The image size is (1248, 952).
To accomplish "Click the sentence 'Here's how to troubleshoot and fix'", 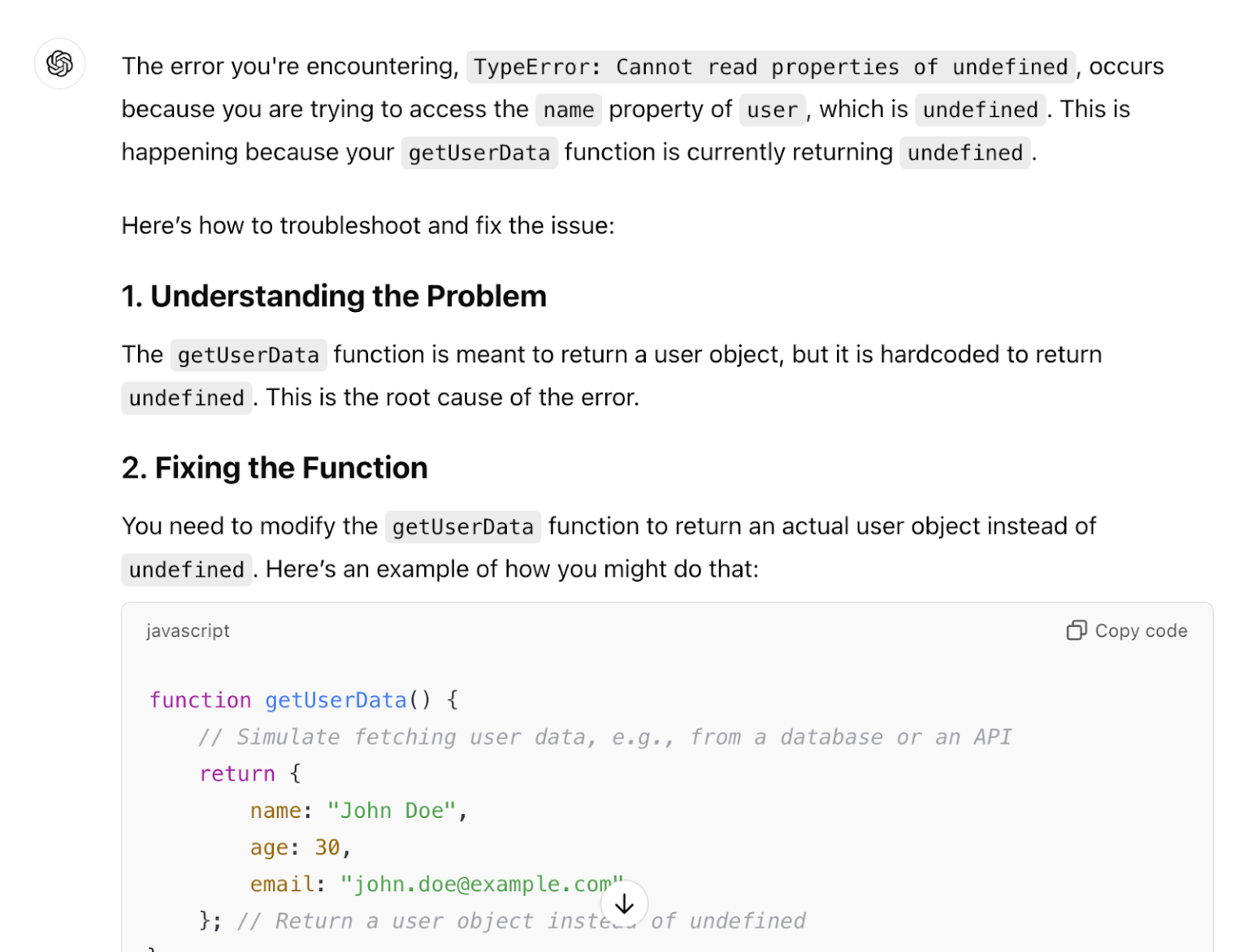I will [368, 225].
